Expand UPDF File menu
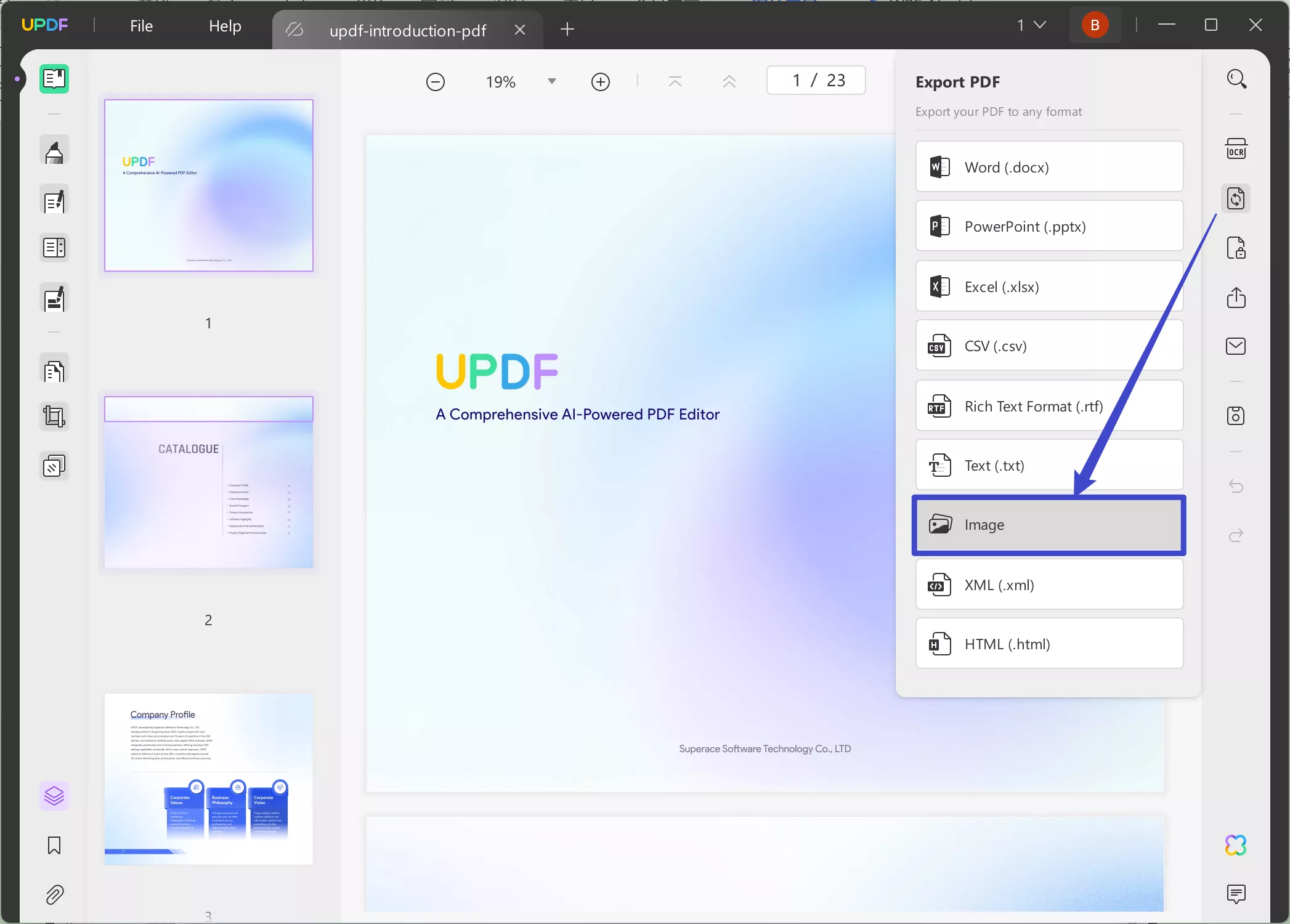Image resolution: width=1290 pixels, height=924 pixels. tap(141, 25)
